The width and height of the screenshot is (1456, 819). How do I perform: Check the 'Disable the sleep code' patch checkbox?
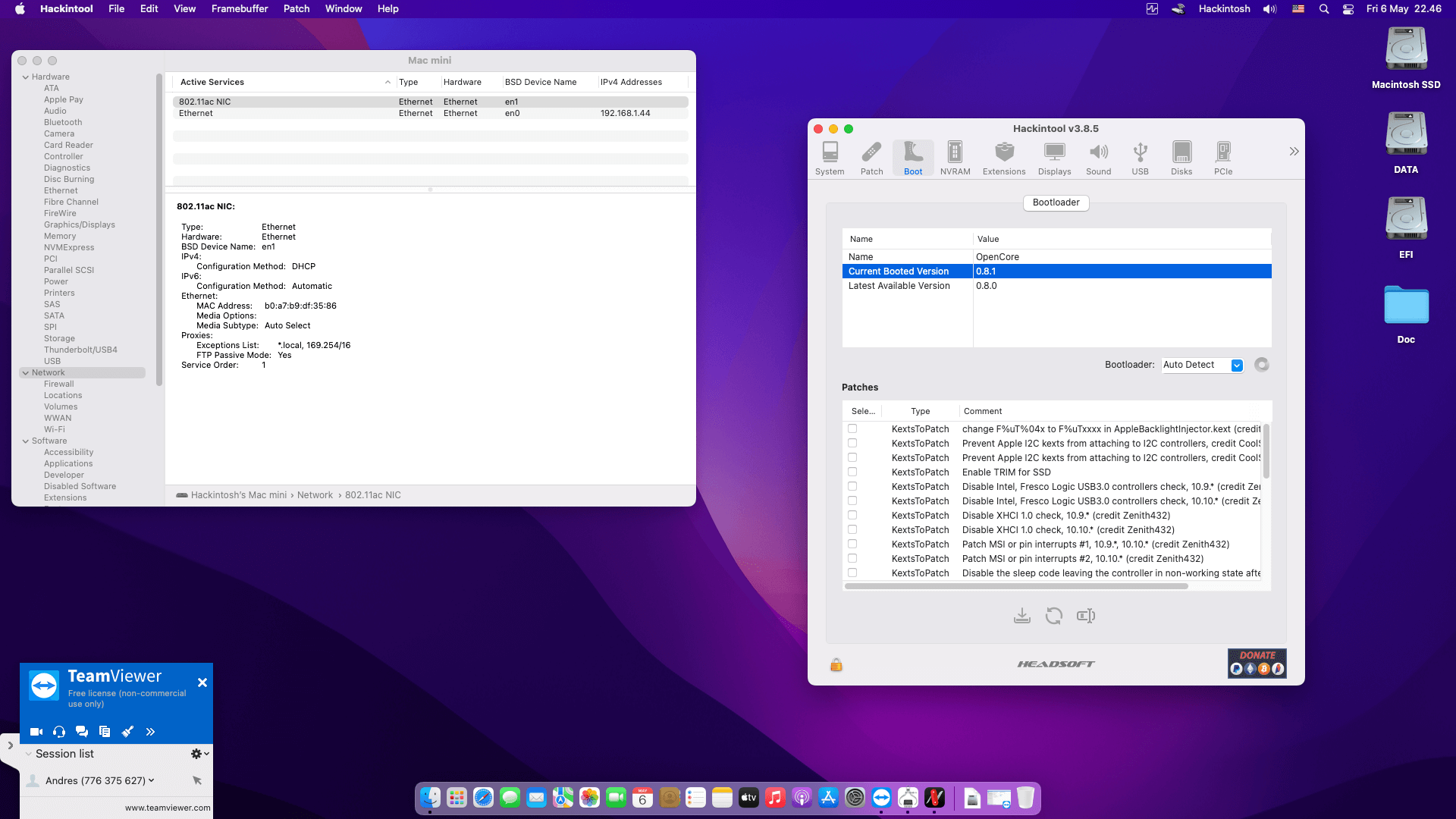[852, 573]
